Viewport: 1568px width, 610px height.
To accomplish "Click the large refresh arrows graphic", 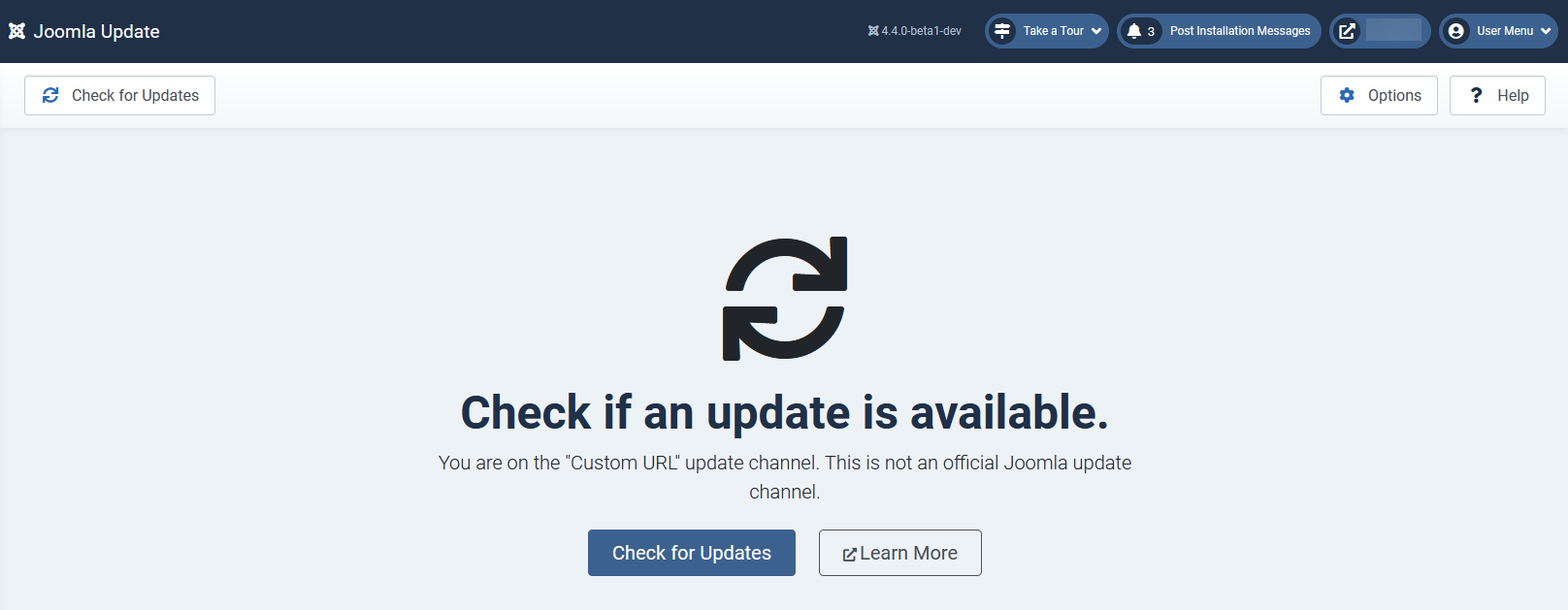I will coord(785,299).
